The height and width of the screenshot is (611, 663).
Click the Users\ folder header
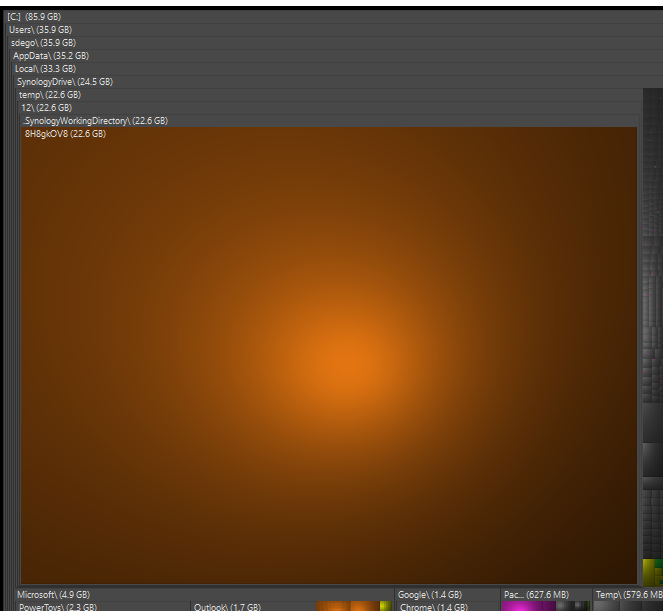(x=40, y=30)
